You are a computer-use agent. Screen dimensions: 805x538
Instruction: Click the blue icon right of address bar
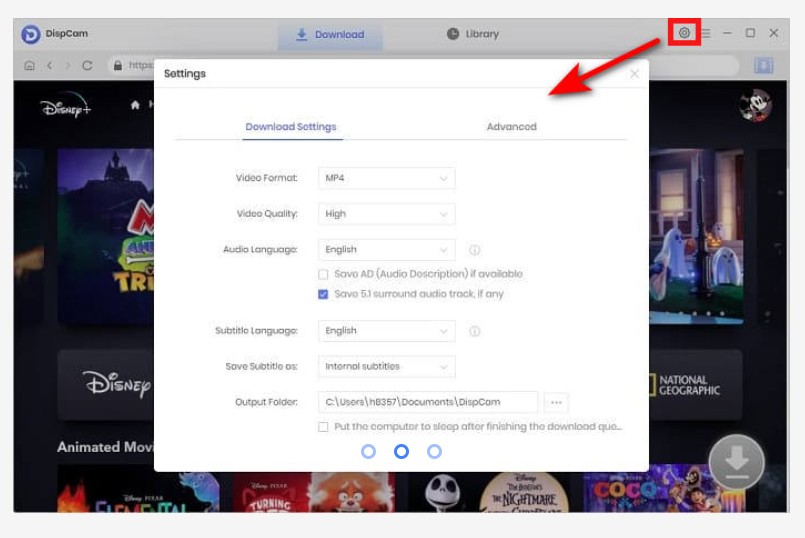point(763,65)
